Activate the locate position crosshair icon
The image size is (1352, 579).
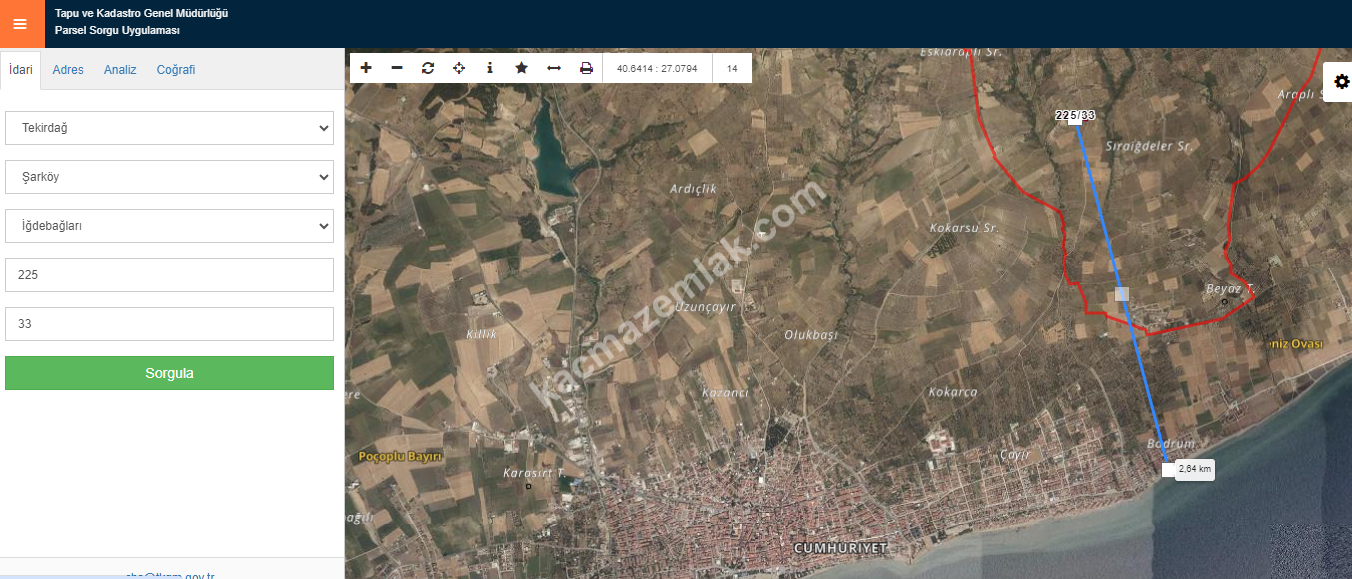(x=459, y=68)
